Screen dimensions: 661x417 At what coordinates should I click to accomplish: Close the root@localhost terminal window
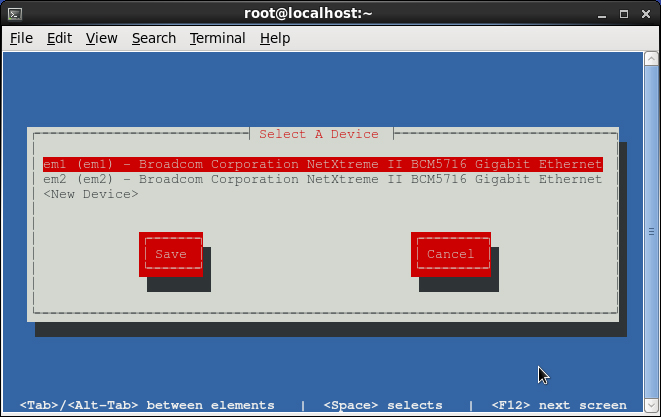(646, 14)
